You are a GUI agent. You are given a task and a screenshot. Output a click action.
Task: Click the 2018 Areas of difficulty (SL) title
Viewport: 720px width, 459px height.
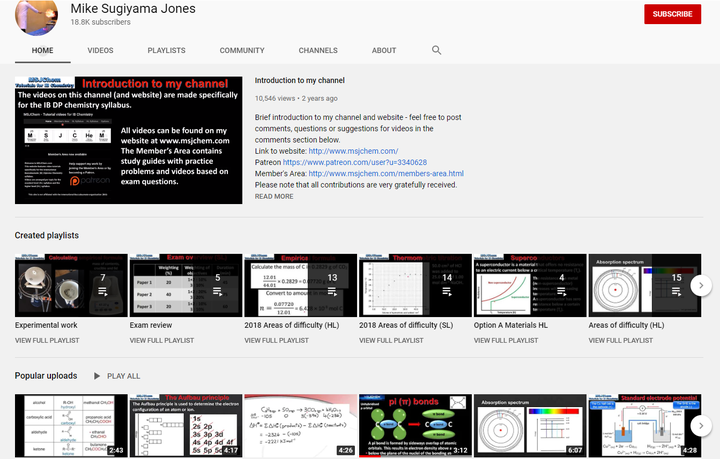pos(406,325)
